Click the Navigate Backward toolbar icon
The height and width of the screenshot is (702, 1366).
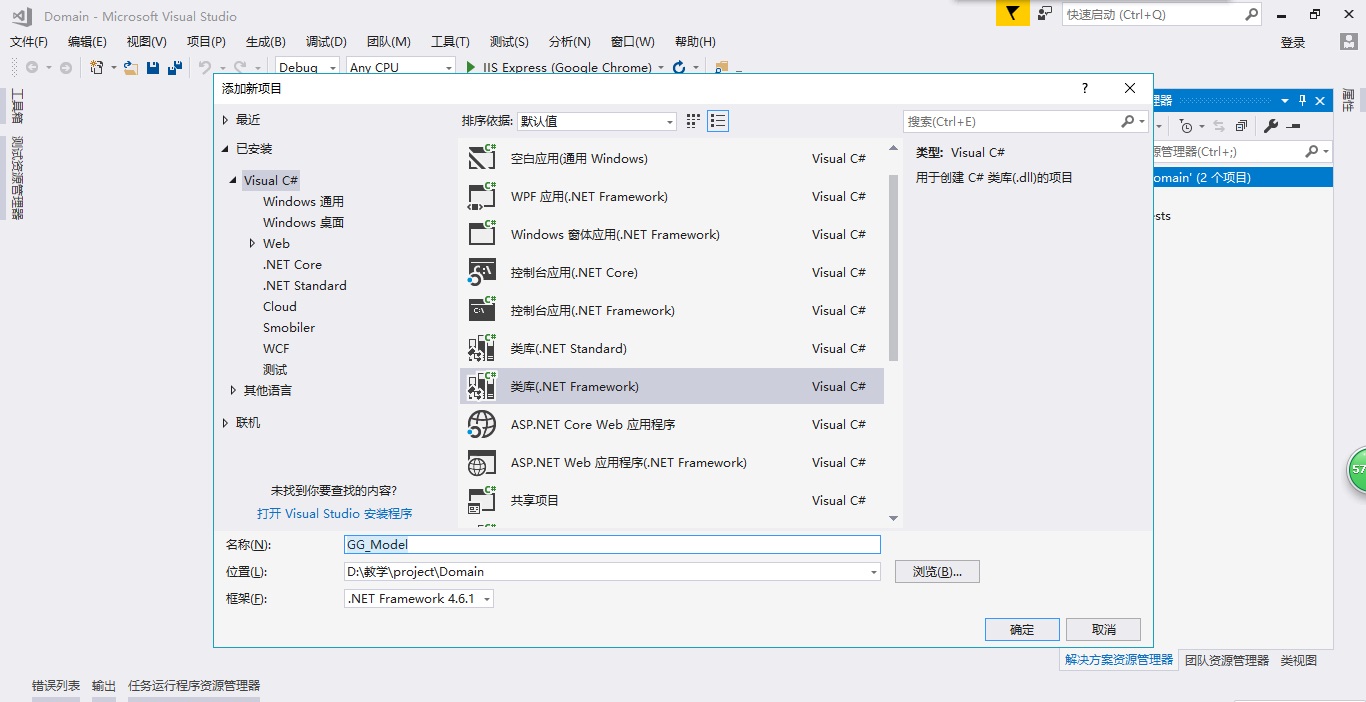tap(32, 67)
